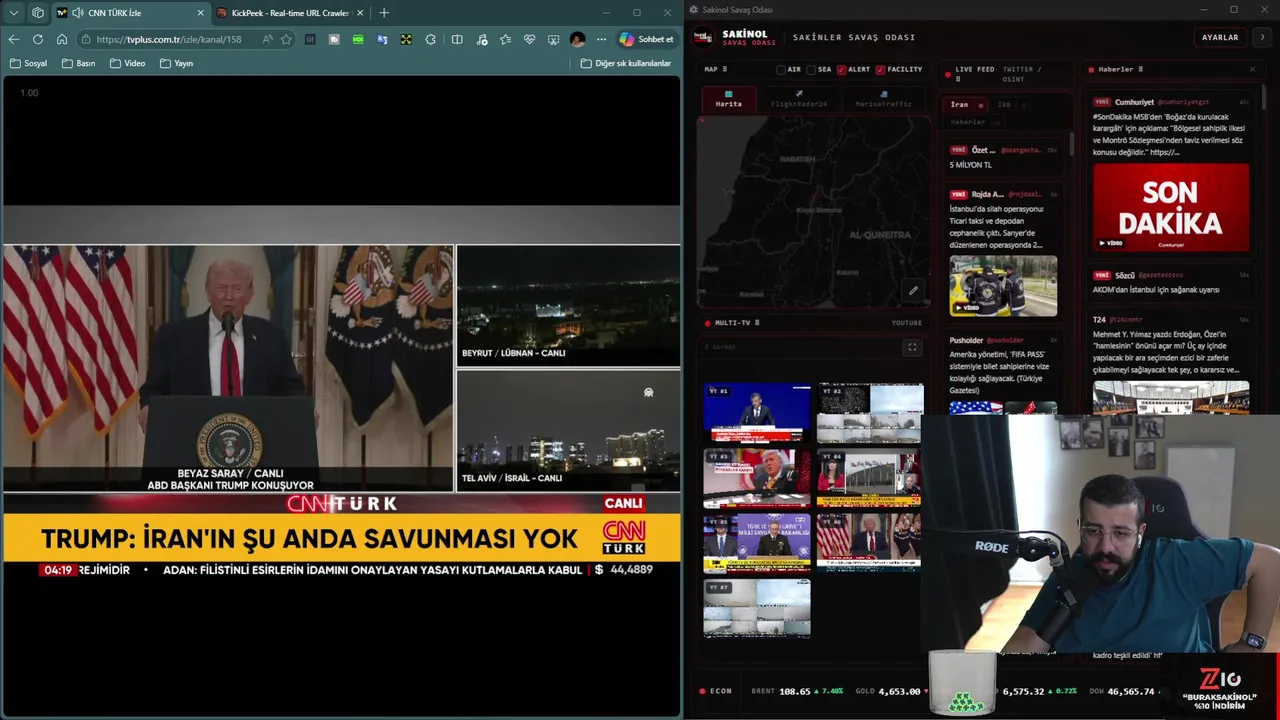Screen dimensions: 1280x720
Task: Select MarineTraffic tab
Action: (x=883, y=100)
